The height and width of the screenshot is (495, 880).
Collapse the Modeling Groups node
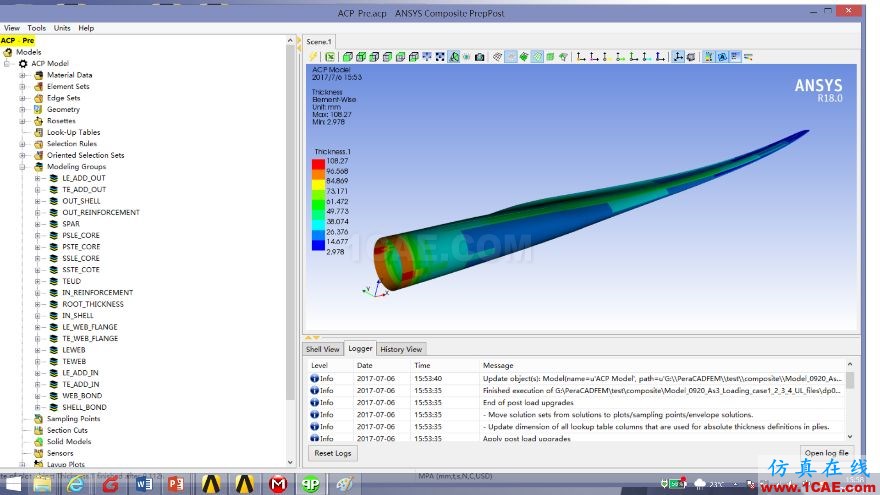[x=22, y=167]
